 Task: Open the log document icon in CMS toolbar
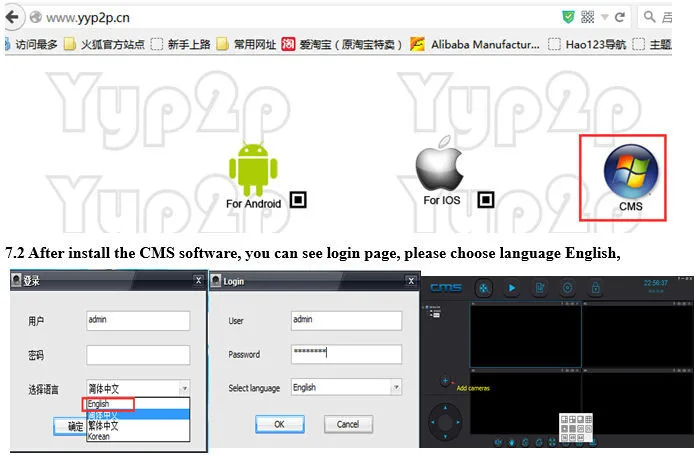(540, 288)
